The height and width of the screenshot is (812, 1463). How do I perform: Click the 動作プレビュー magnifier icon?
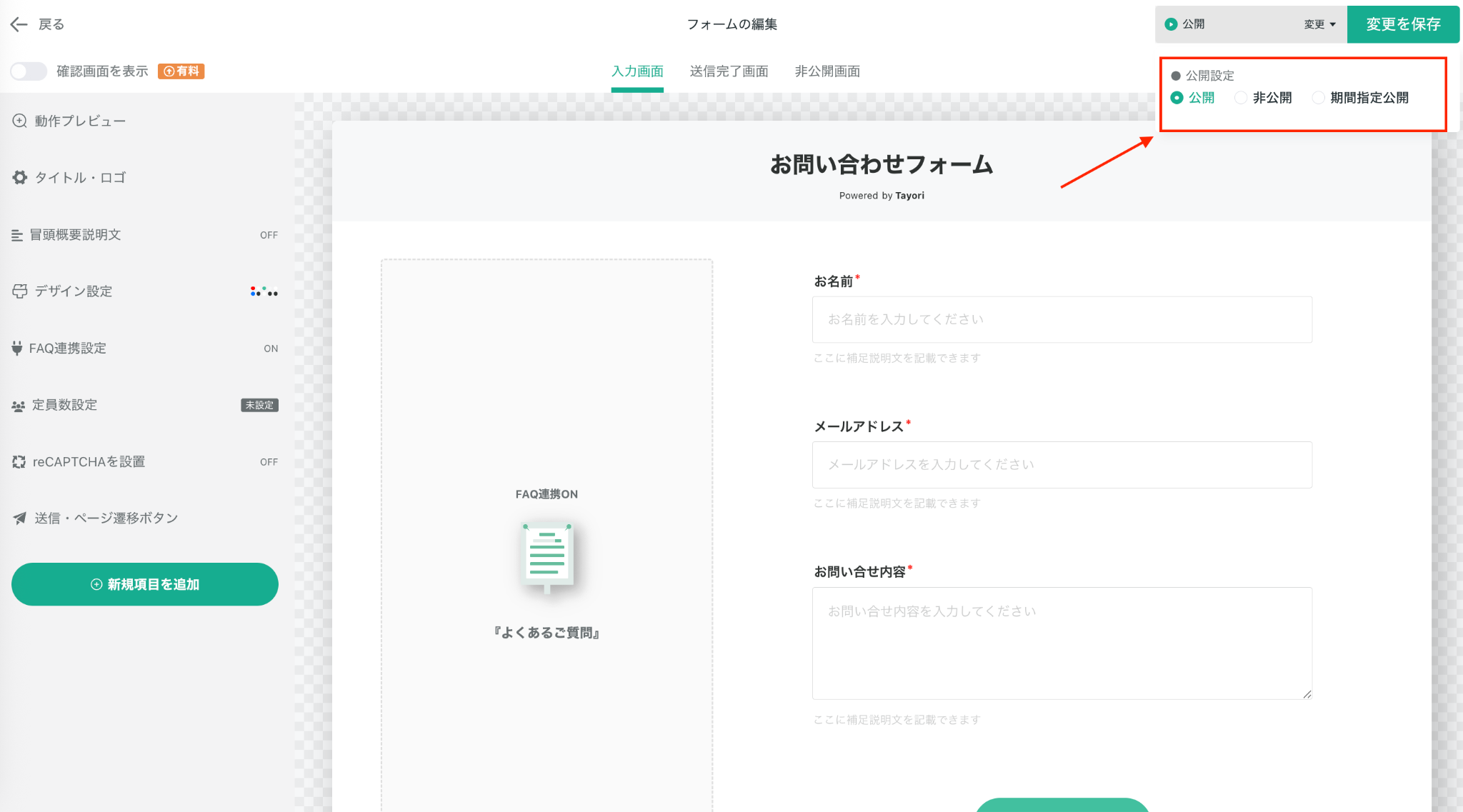click(x=19, y=121)
